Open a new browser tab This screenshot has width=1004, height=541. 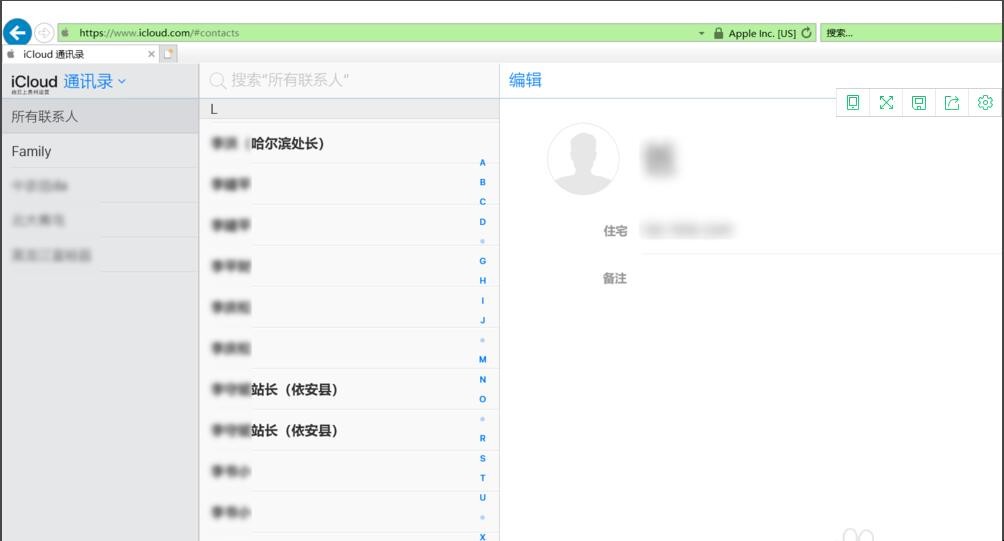[169, 54]
